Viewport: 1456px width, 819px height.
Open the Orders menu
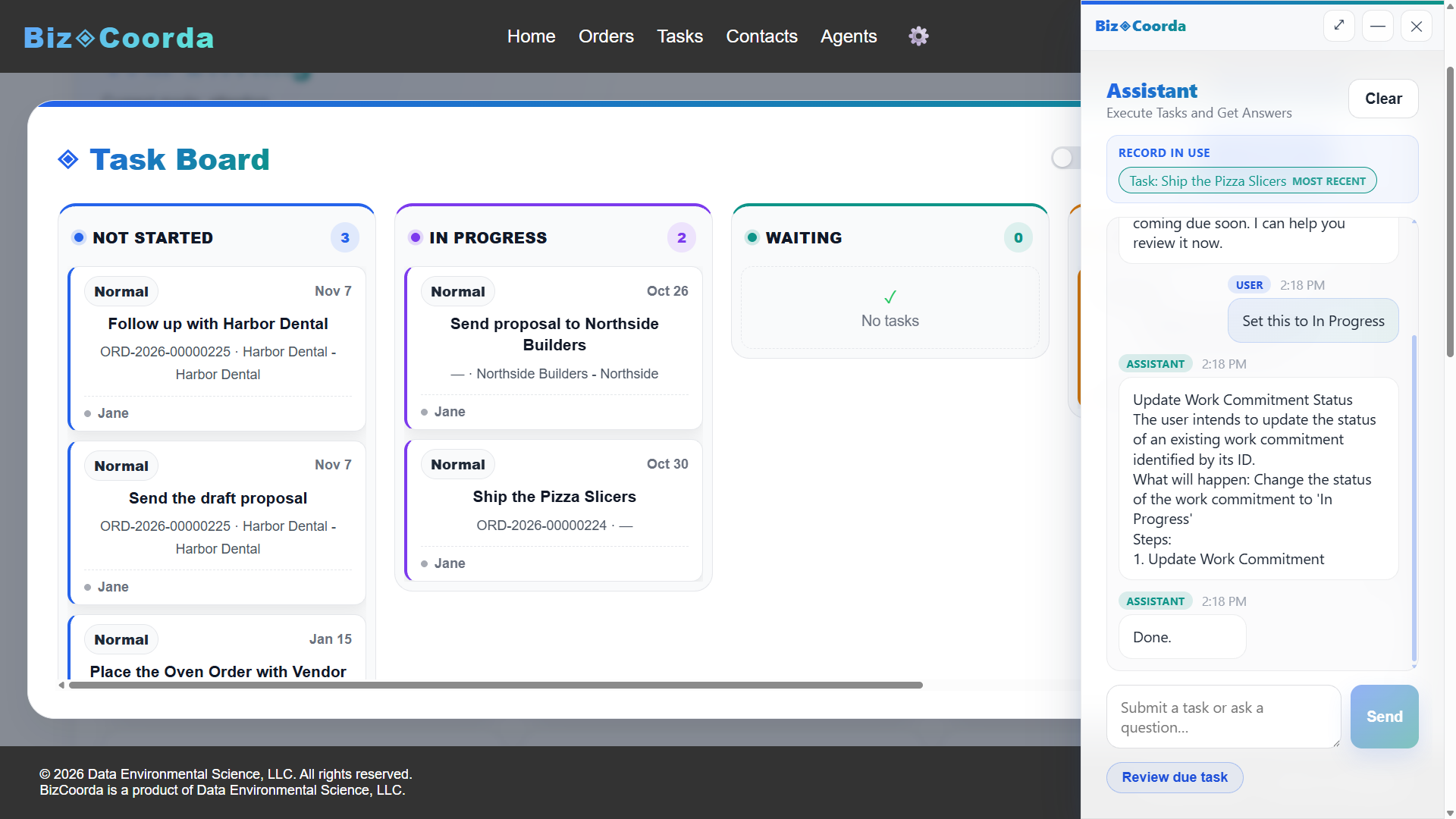(606, 36)
